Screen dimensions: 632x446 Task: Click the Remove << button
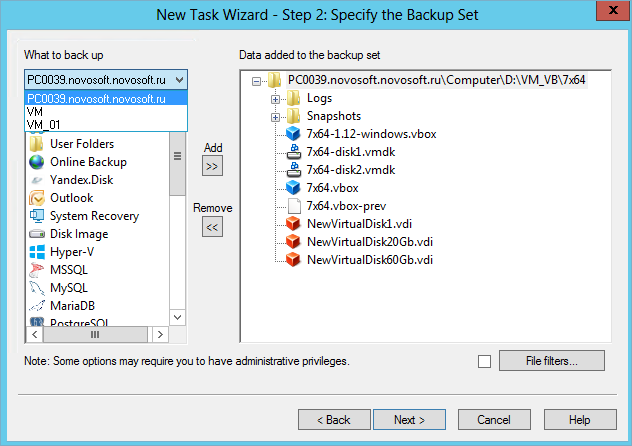pos(212,227)
